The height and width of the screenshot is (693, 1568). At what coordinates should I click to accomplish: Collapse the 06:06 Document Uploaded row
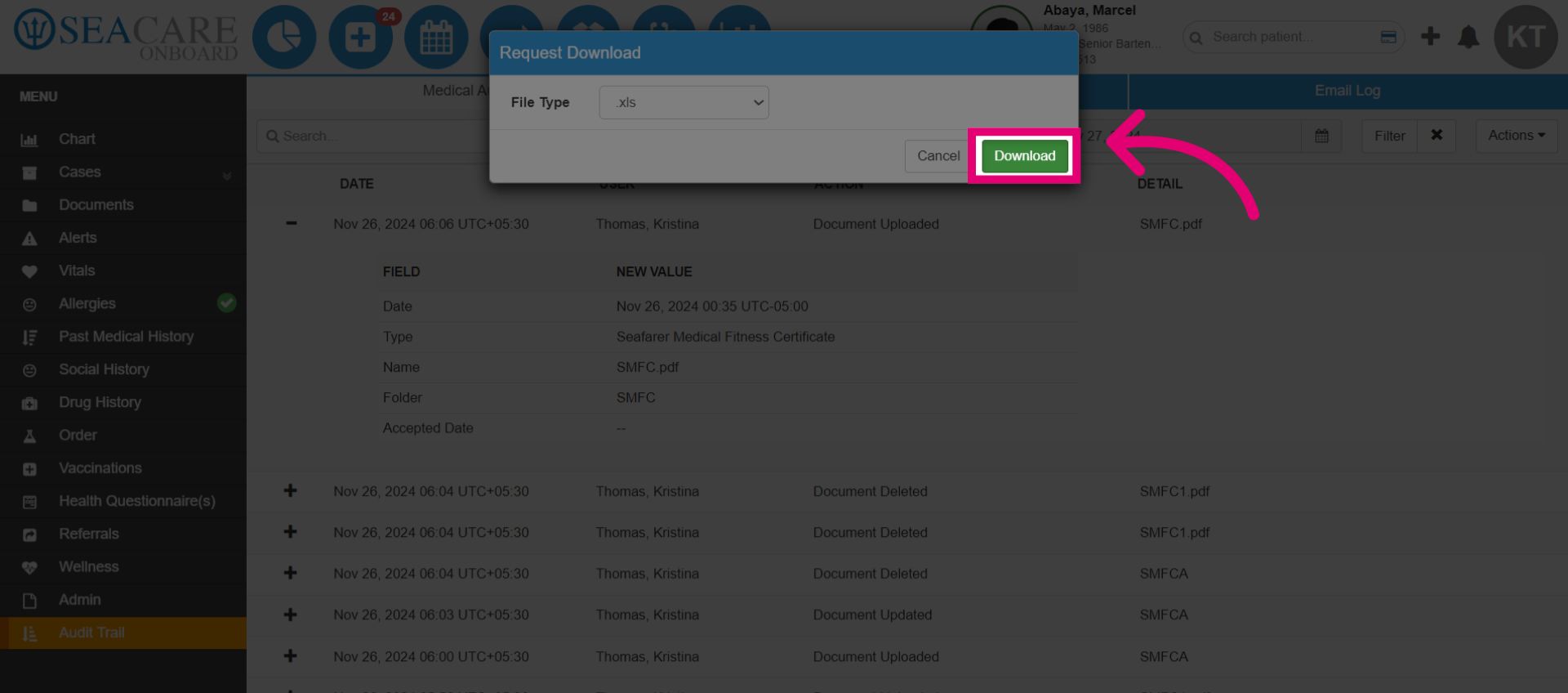[x=291, y=223]
